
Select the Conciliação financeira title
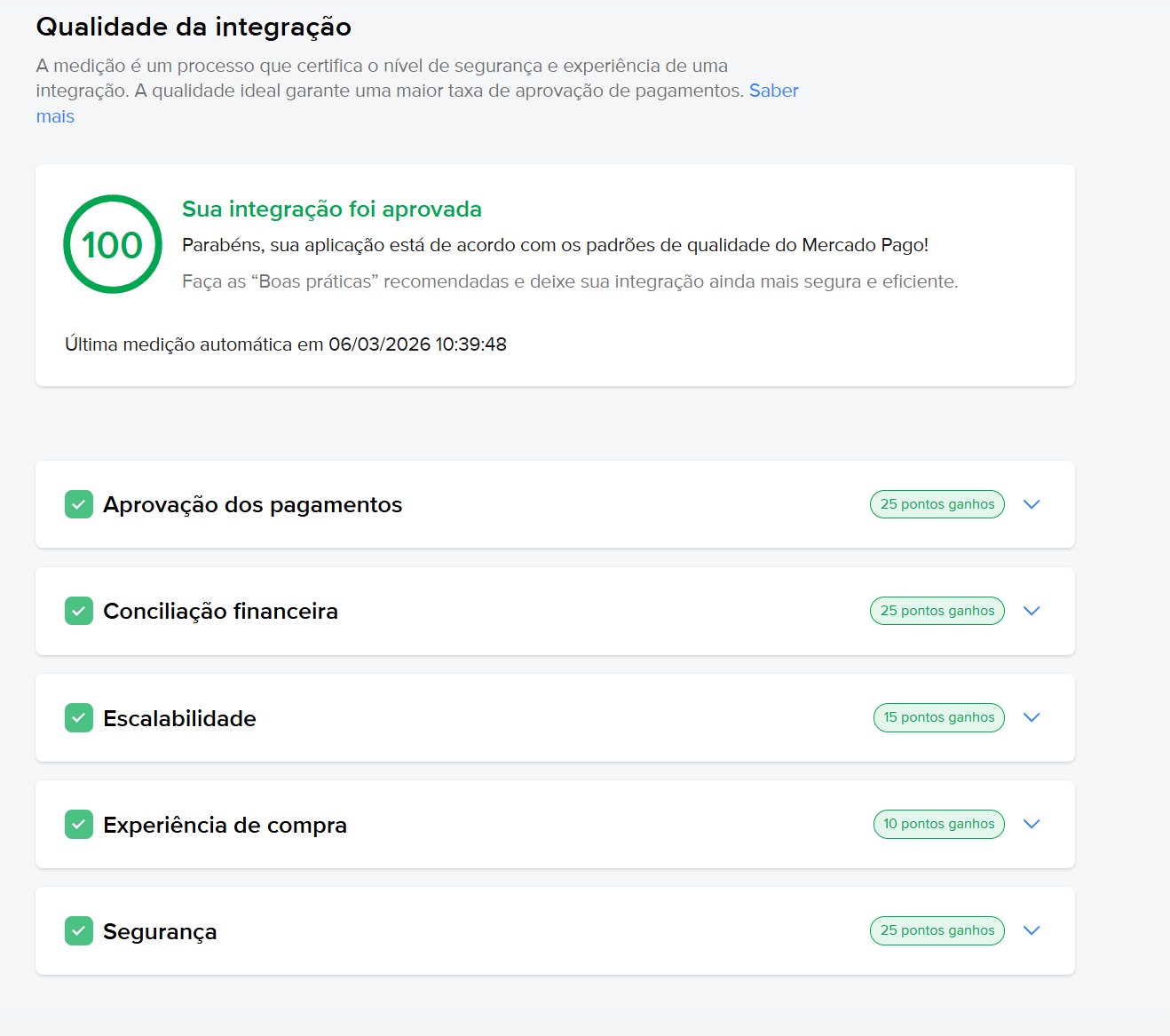pos(221,612)
